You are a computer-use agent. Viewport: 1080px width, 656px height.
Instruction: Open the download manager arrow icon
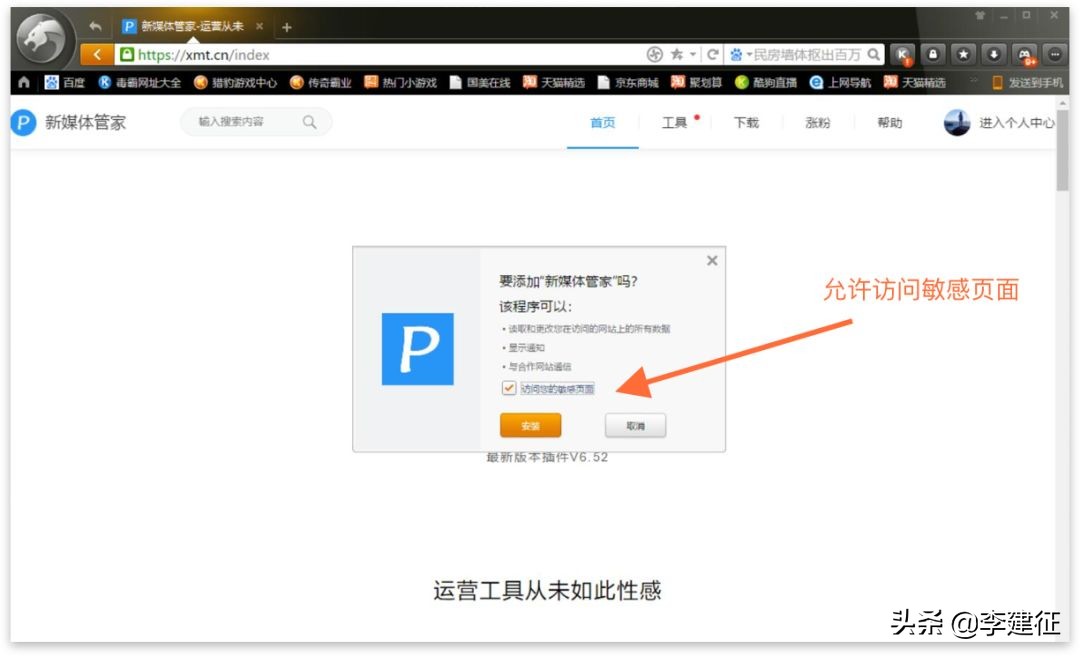[993, 55]
